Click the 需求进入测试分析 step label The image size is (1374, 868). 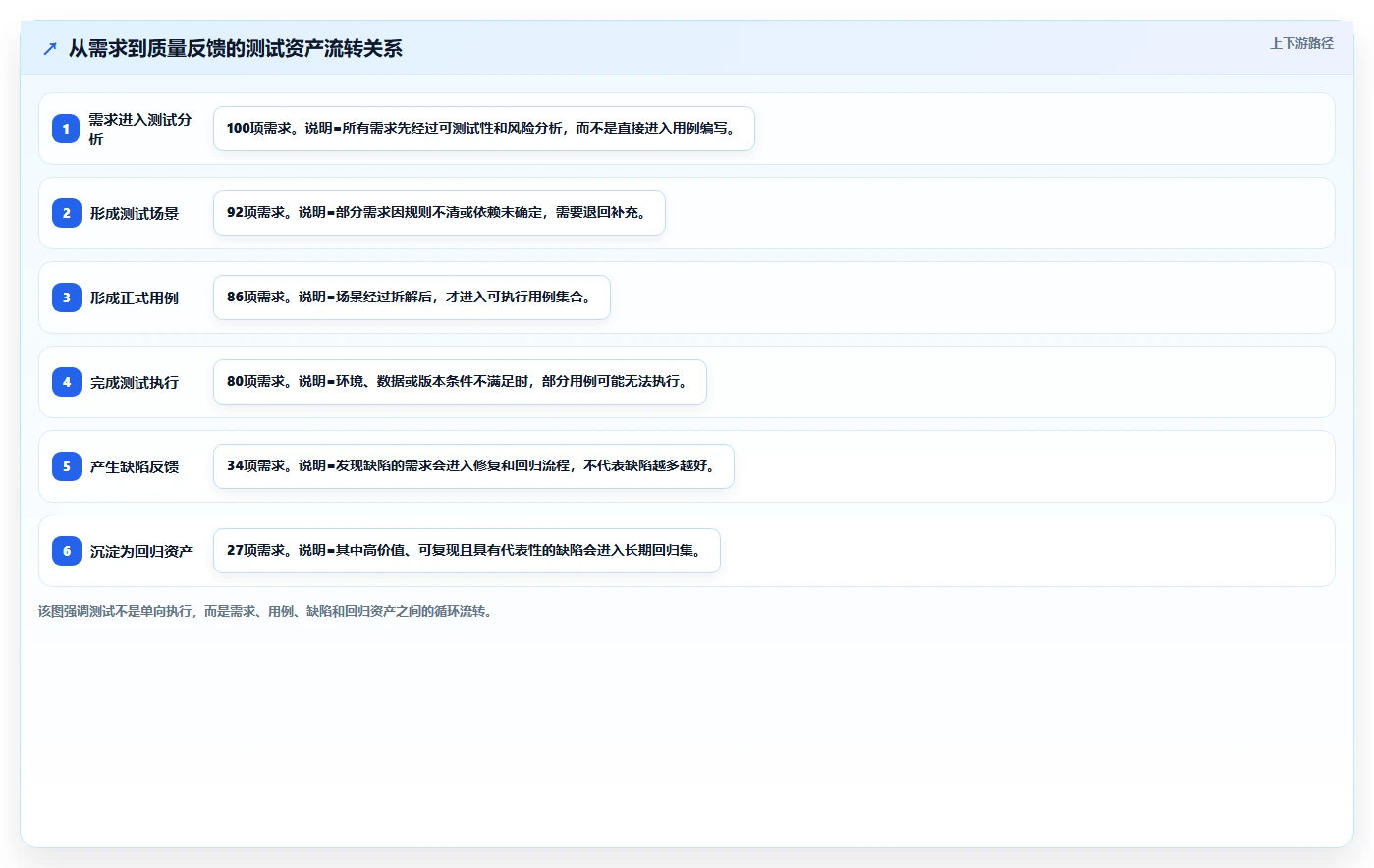[x=140, y=129]
